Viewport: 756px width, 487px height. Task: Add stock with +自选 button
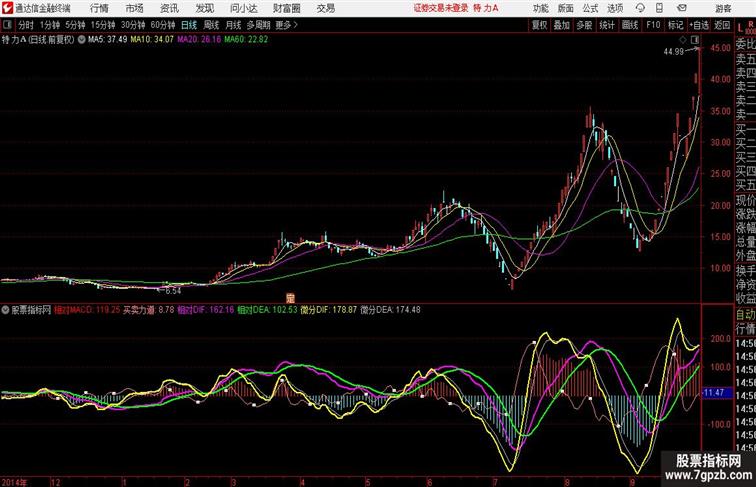[699, 25]
